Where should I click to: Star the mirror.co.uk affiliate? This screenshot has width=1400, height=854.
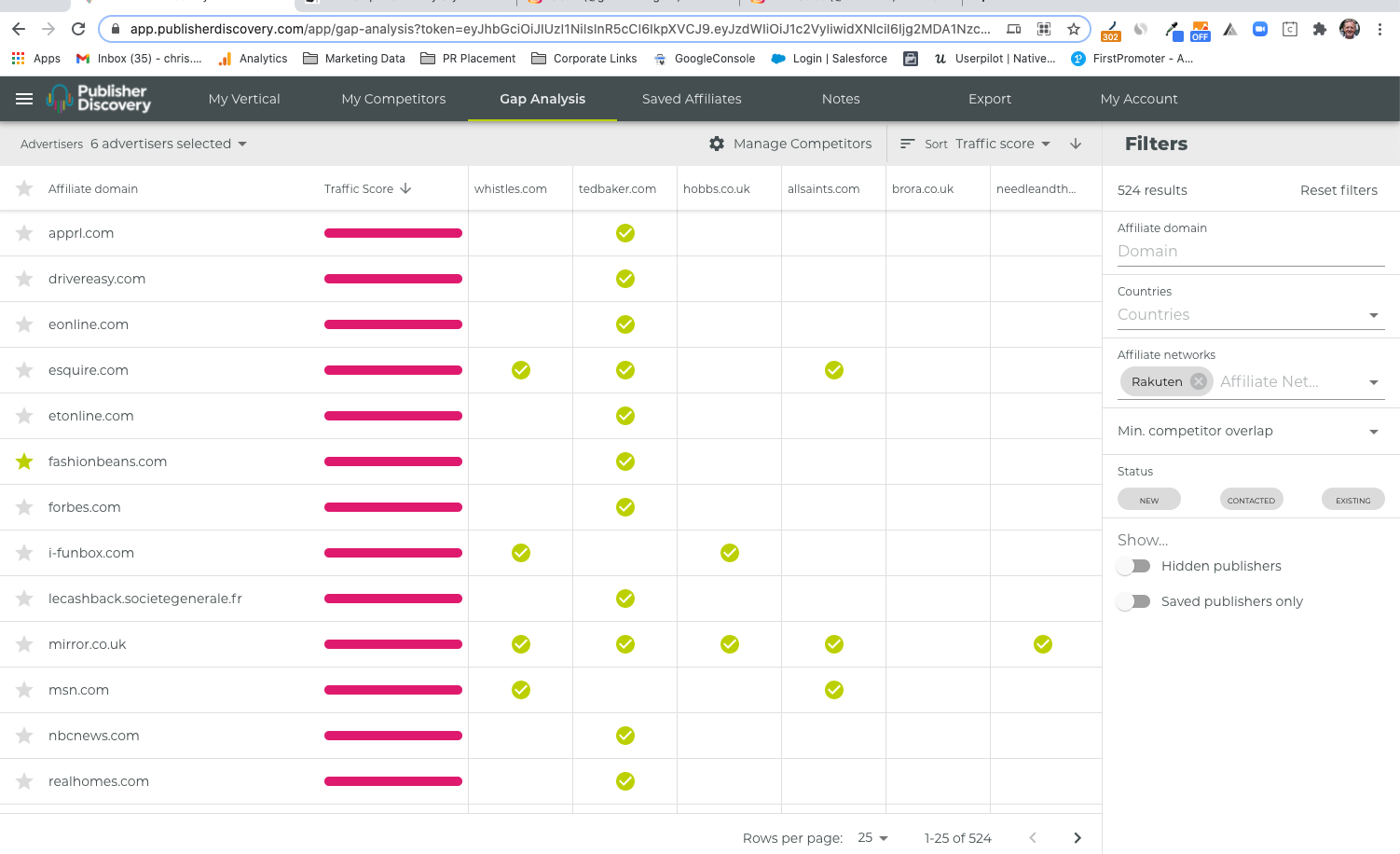coord(24,644)
